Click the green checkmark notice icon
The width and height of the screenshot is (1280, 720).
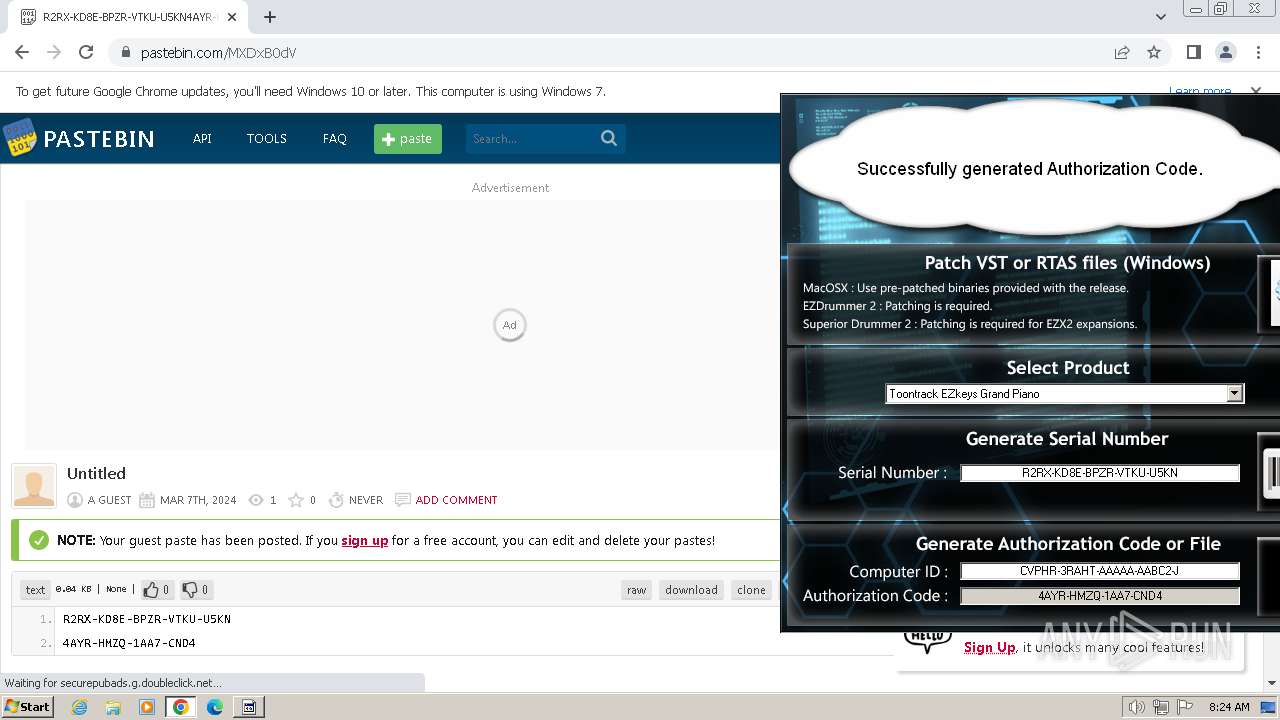39,540
